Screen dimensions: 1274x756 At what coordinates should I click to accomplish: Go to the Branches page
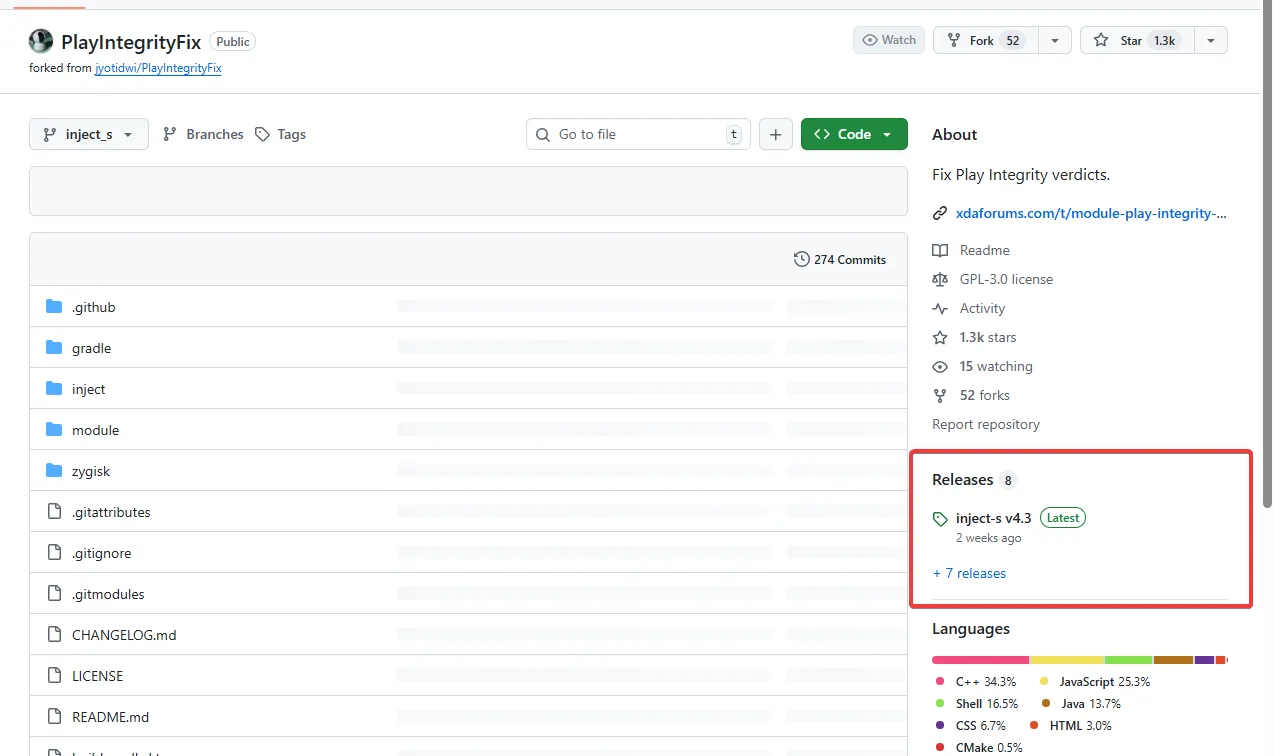[204, 134]
